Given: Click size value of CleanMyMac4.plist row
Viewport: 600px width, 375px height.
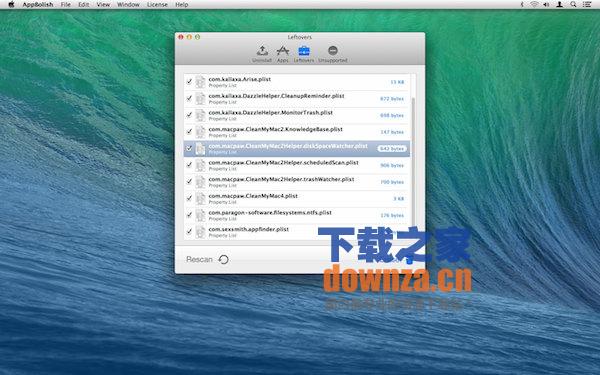Looking at the screenshot, I should coord(399,199).
